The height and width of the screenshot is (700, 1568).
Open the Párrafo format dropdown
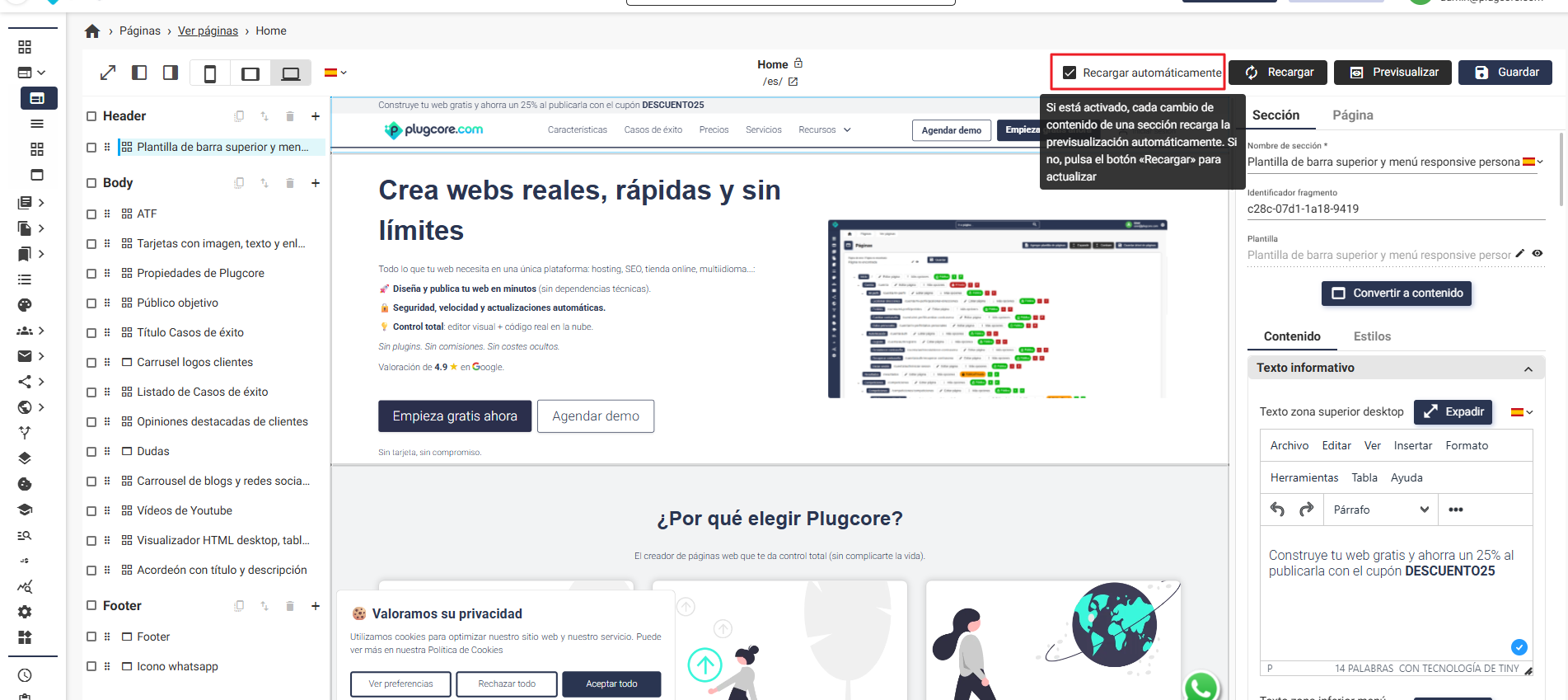pos(1380,510)
